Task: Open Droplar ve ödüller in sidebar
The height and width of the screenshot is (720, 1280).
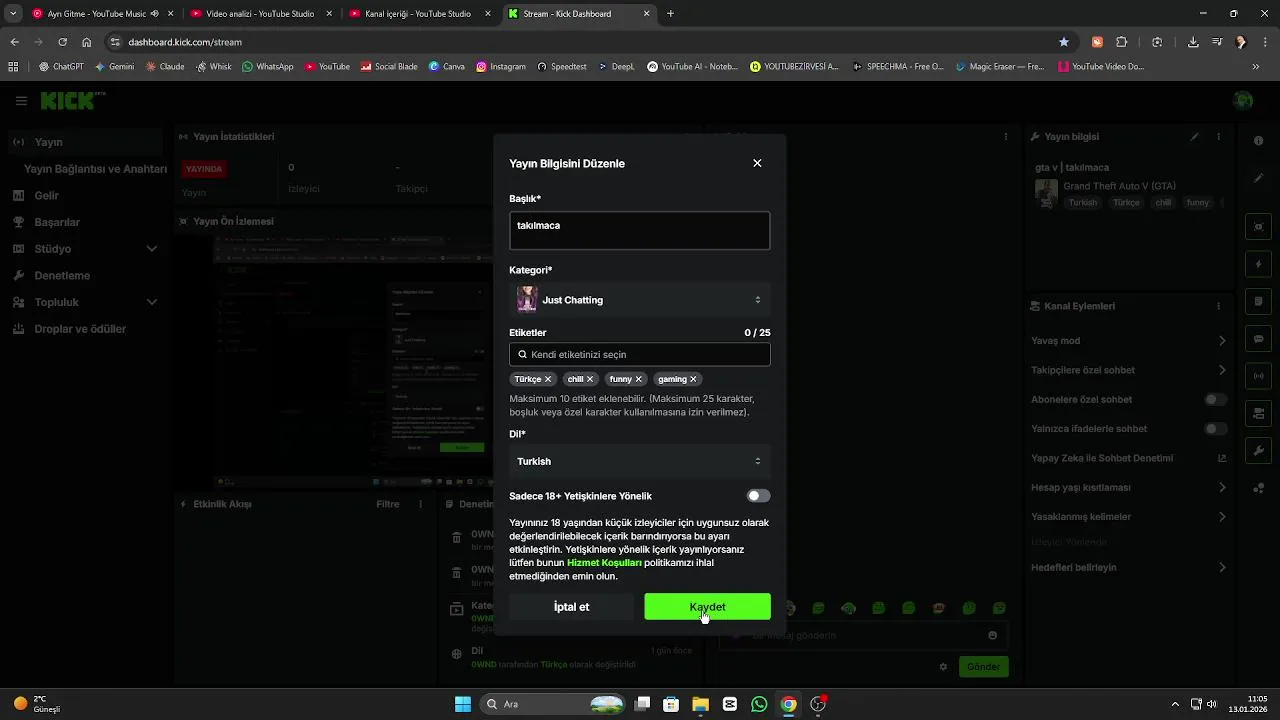Action: [x=85, y=329]
